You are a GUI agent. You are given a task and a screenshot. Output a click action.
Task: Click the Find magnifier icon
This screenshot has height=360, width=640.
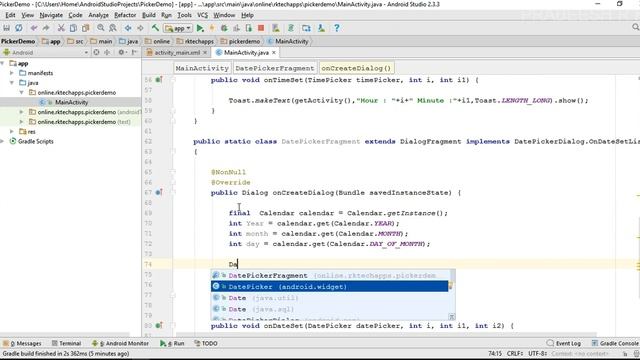click(100, 28)
